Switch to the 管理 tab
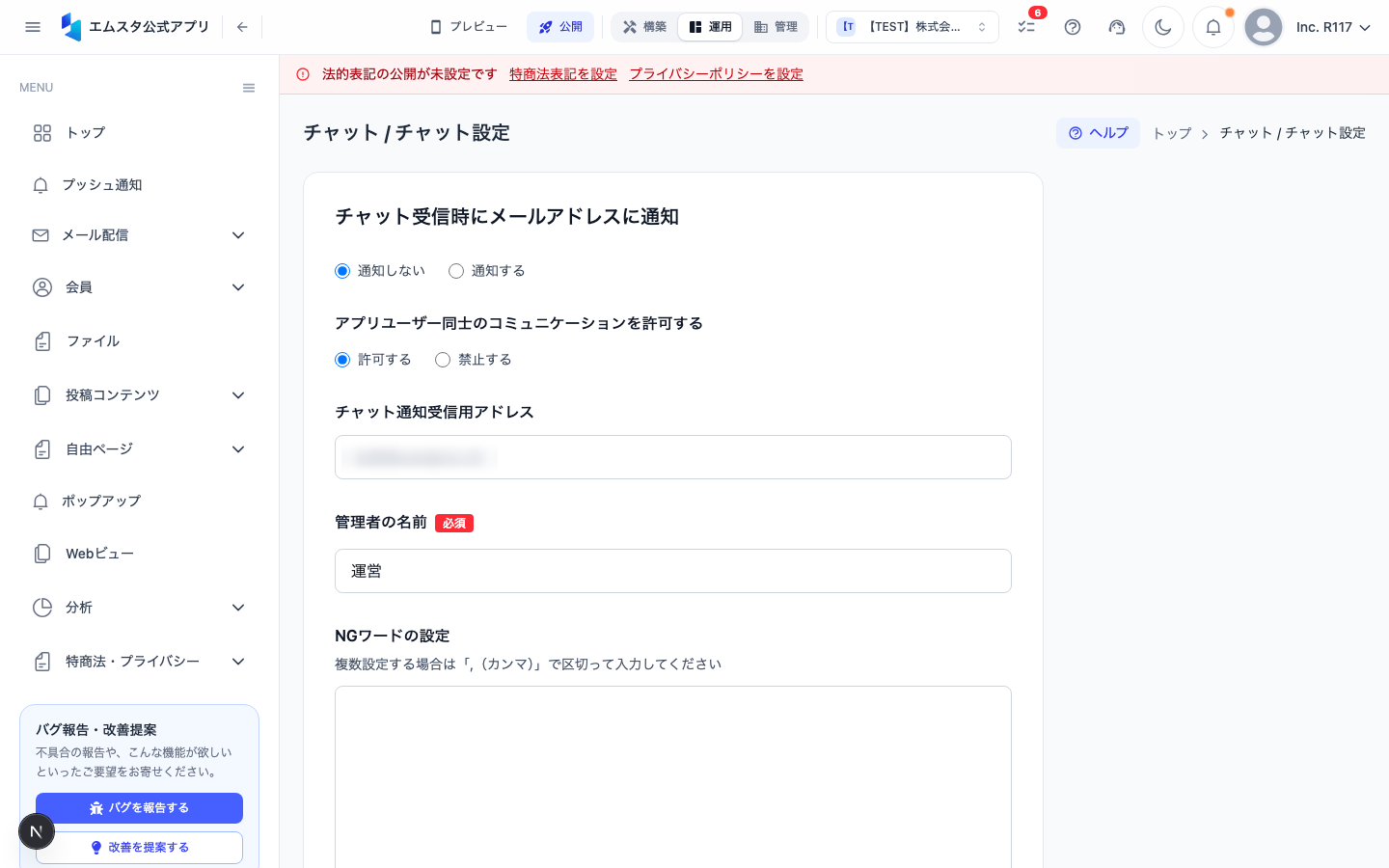This screenshot has height=868, width=1389. tap(776, 27)
